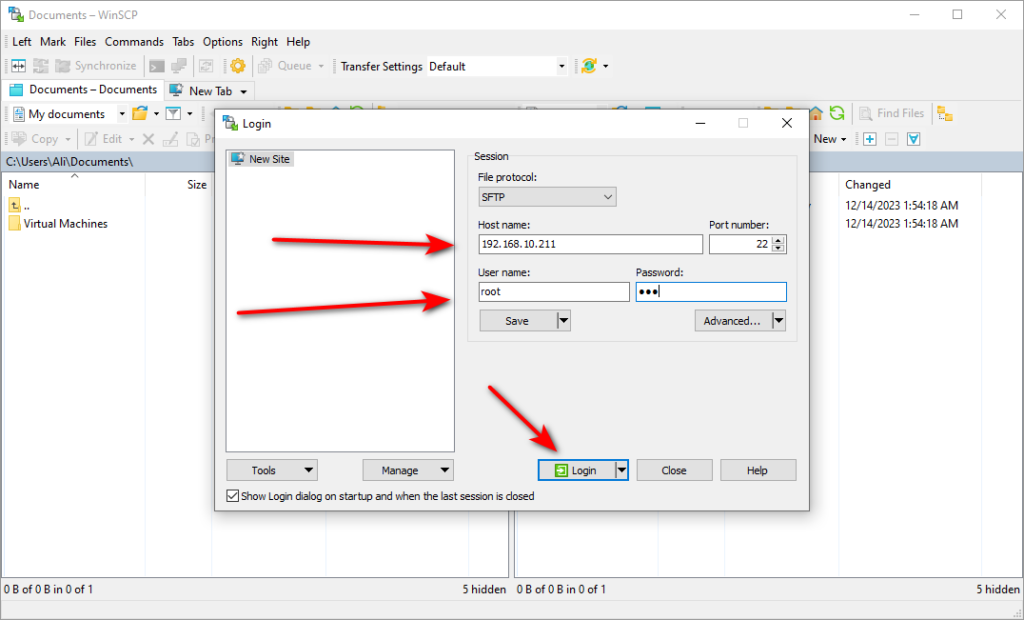Open the Help menu in menu bar
The width and height of the screenshot is (1024, 620).
pos(298,42)
